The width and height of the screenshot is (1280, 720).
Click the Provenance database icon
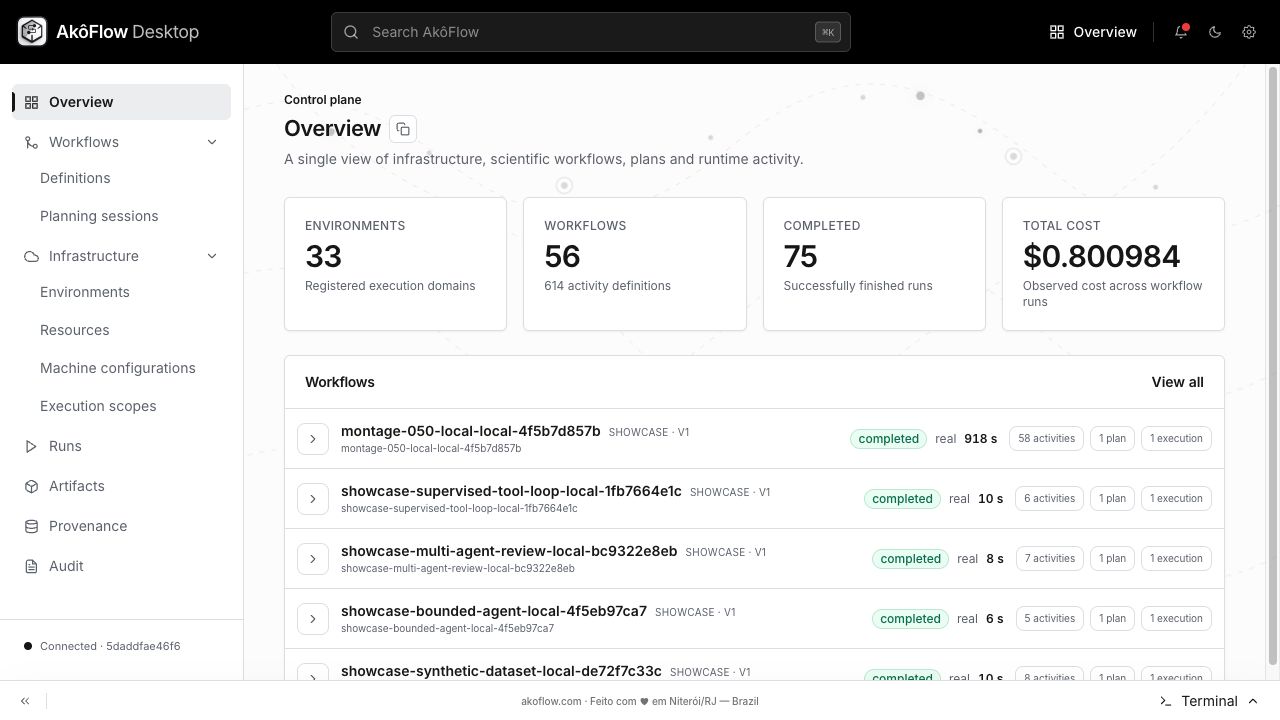click(x=31, y=526)
